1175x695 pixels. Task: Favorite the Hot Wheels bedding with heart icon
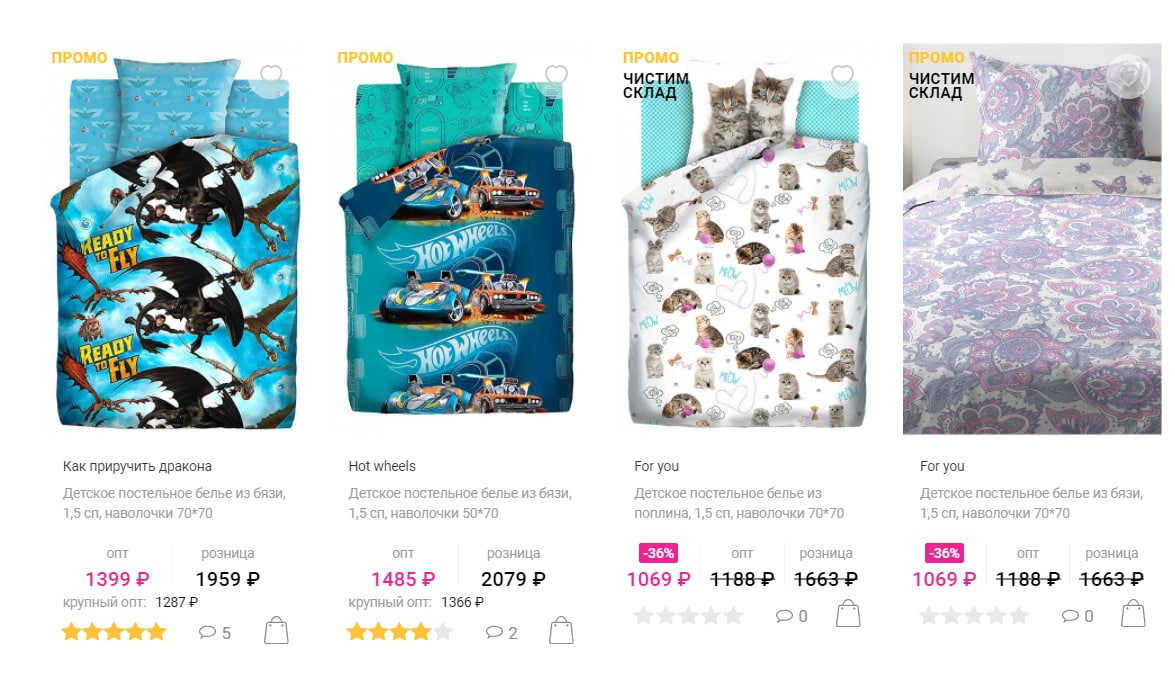pos(556,75)
